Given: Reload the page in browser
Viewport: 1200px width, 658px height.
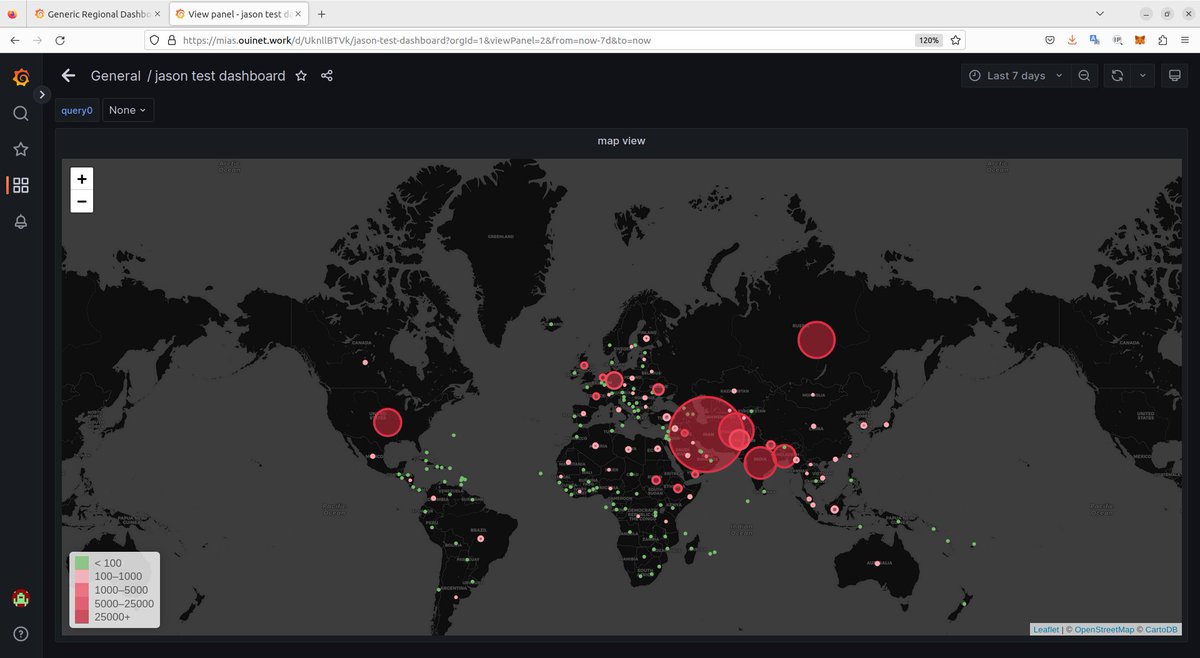Looking at the screenshot, I should pos(60,40).
